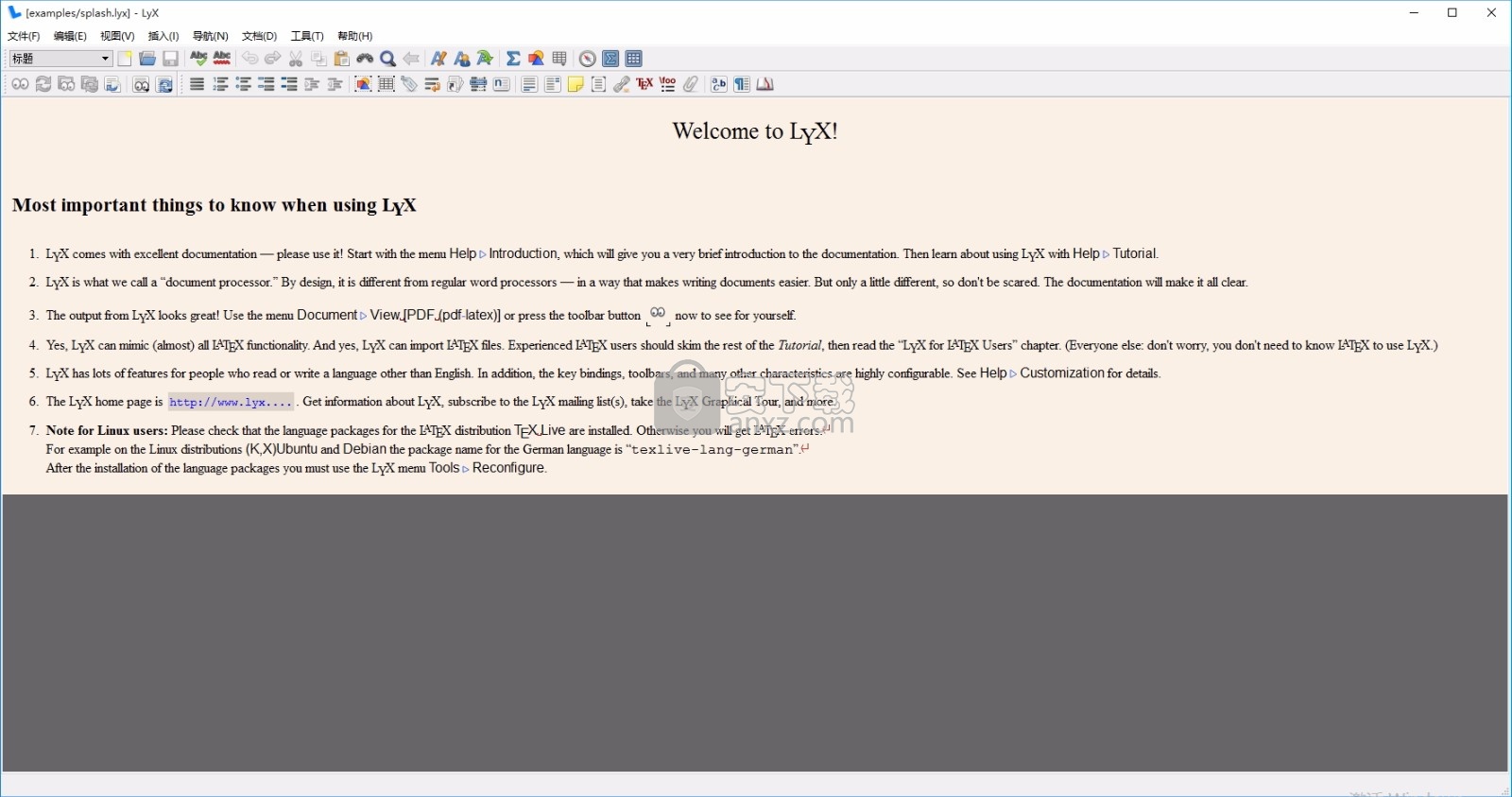Insert a math macro (\foo icon)
The width and height of the screenshot is (1512, 797).
pyautogui.click(x=667, y=84)
